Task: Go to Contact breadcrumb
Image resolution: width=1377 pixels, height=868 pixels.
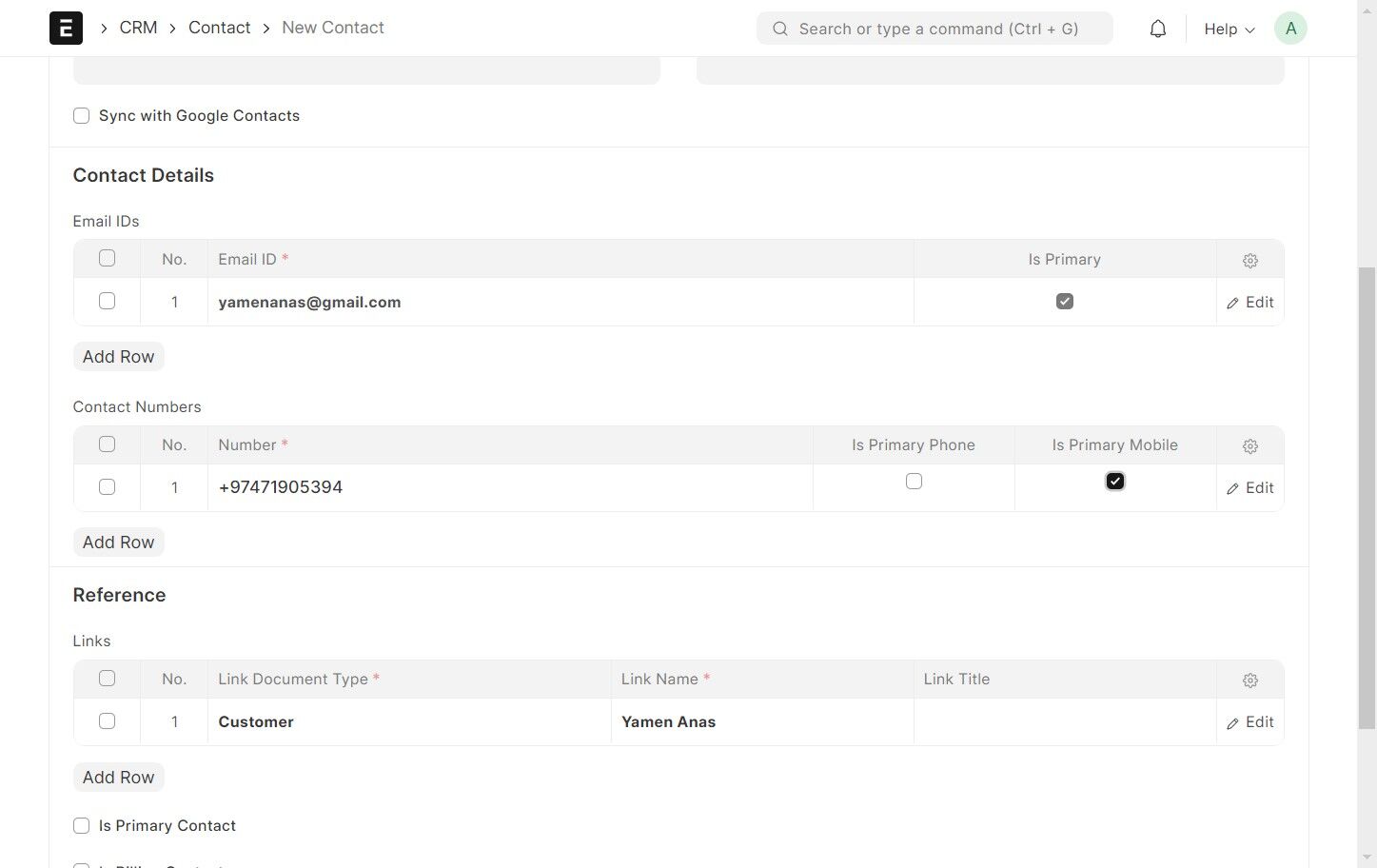Action: tap(220, 28)
